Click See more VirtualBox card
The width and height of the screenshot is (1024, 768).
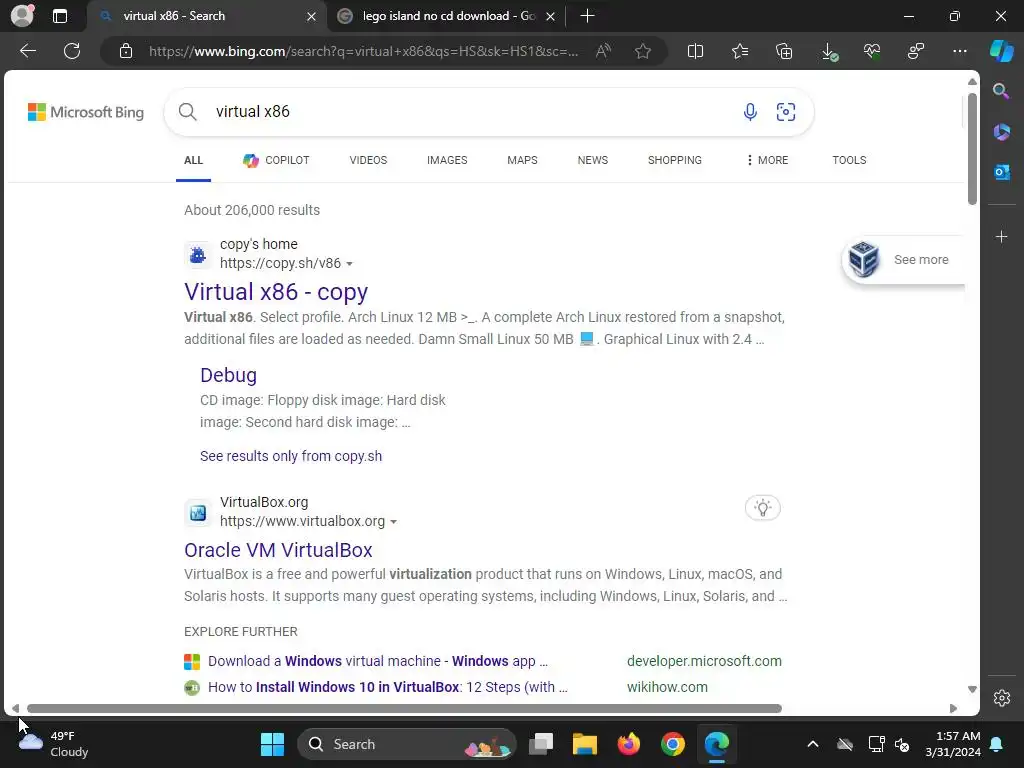click(903, 259)
